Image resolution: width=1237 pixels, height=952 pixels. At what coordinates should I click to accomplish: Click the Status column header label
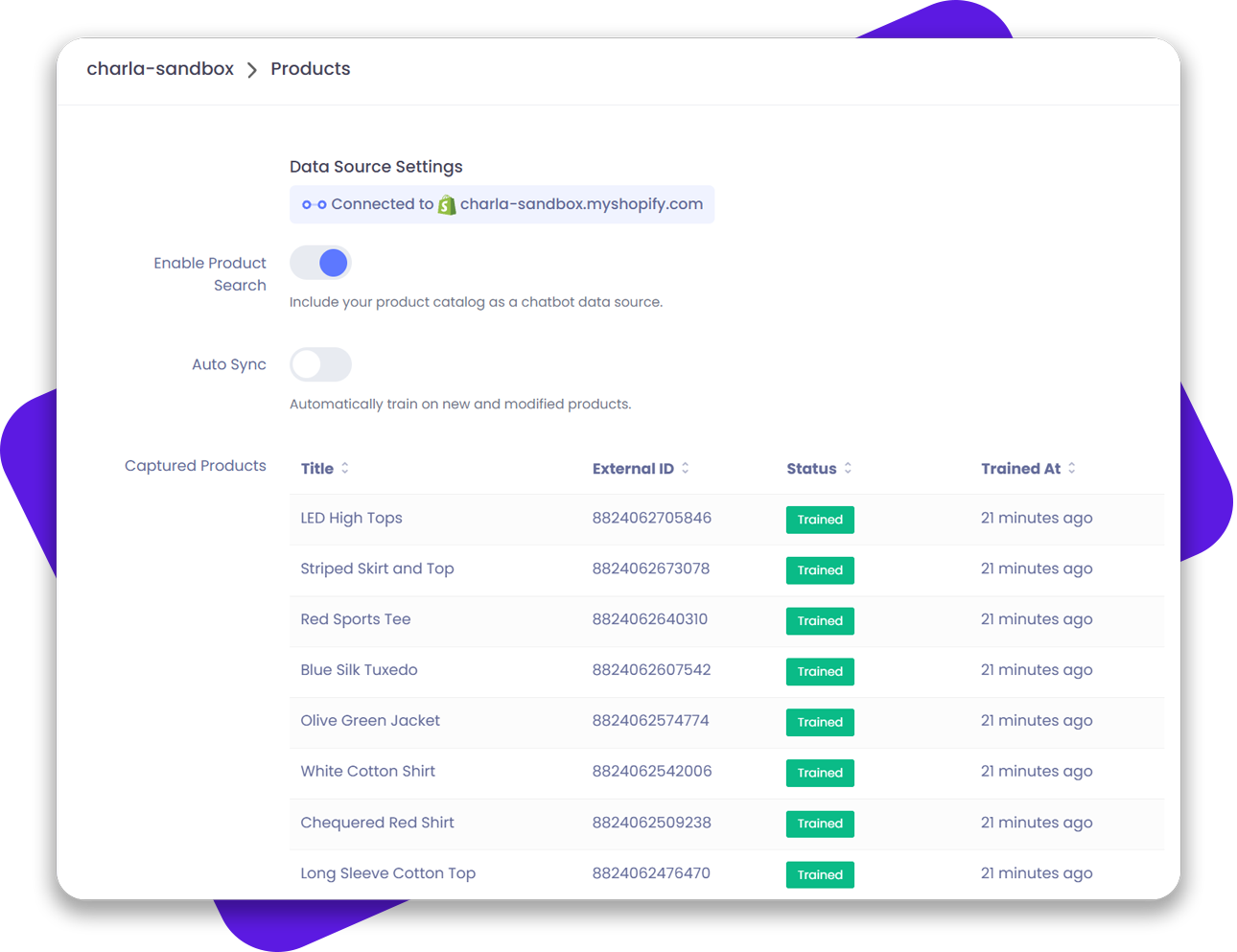click(811, 469)
